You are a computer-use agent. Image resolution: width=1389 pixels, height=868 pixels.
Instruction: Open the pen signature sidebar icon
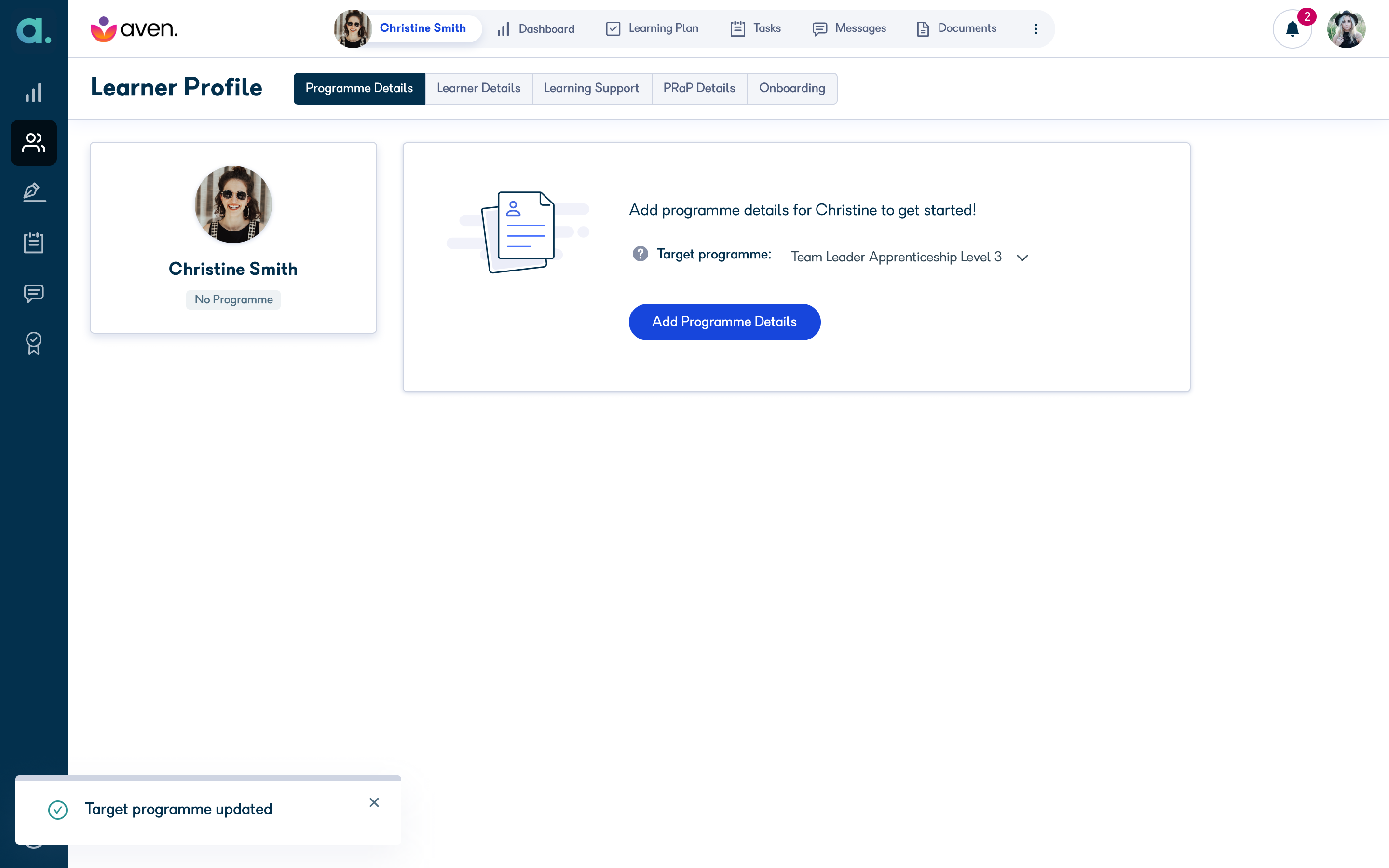coord(34,193)
